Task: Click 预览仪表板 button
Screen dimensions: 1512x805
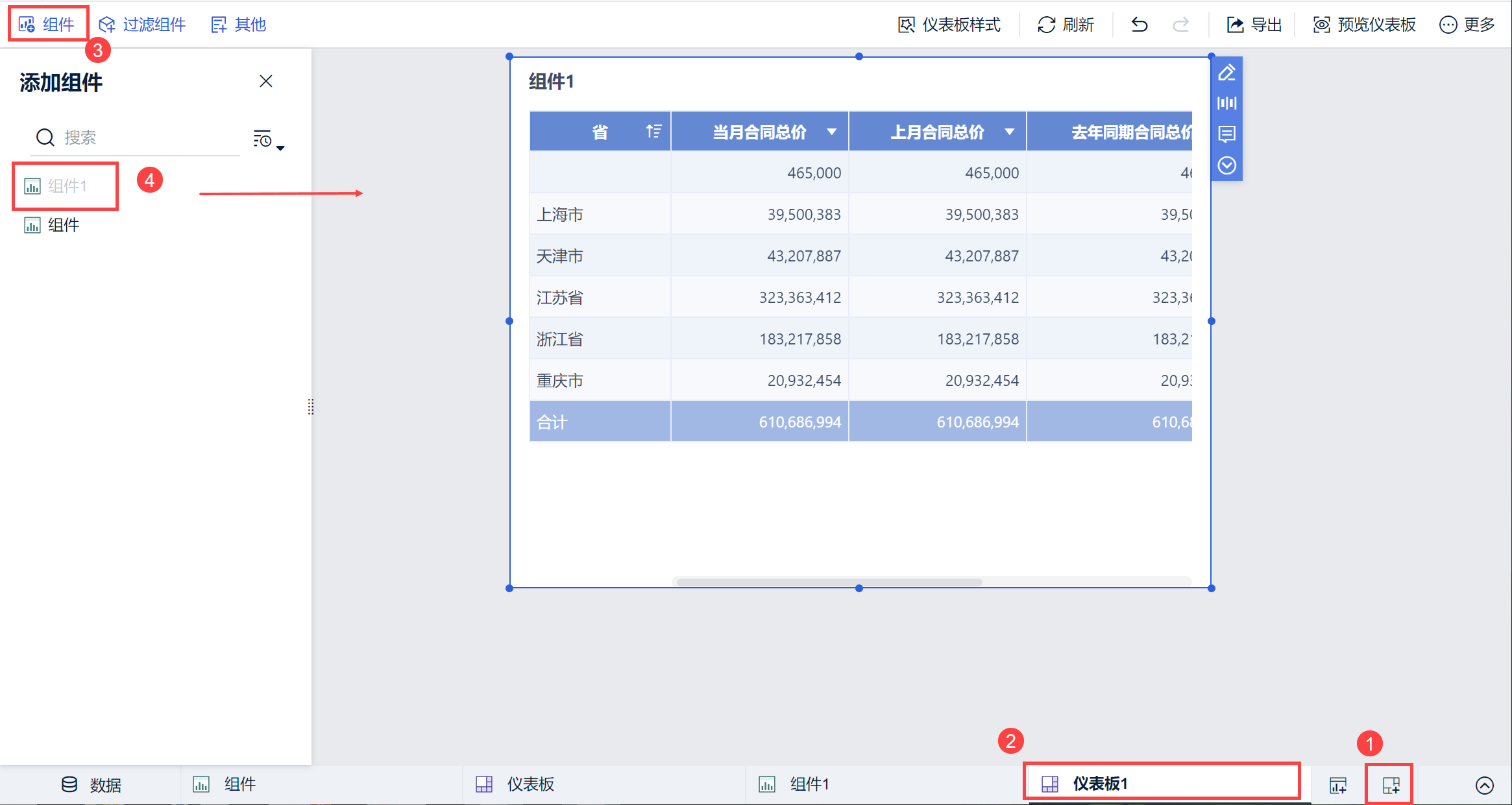Action: tap(1365, 25)
